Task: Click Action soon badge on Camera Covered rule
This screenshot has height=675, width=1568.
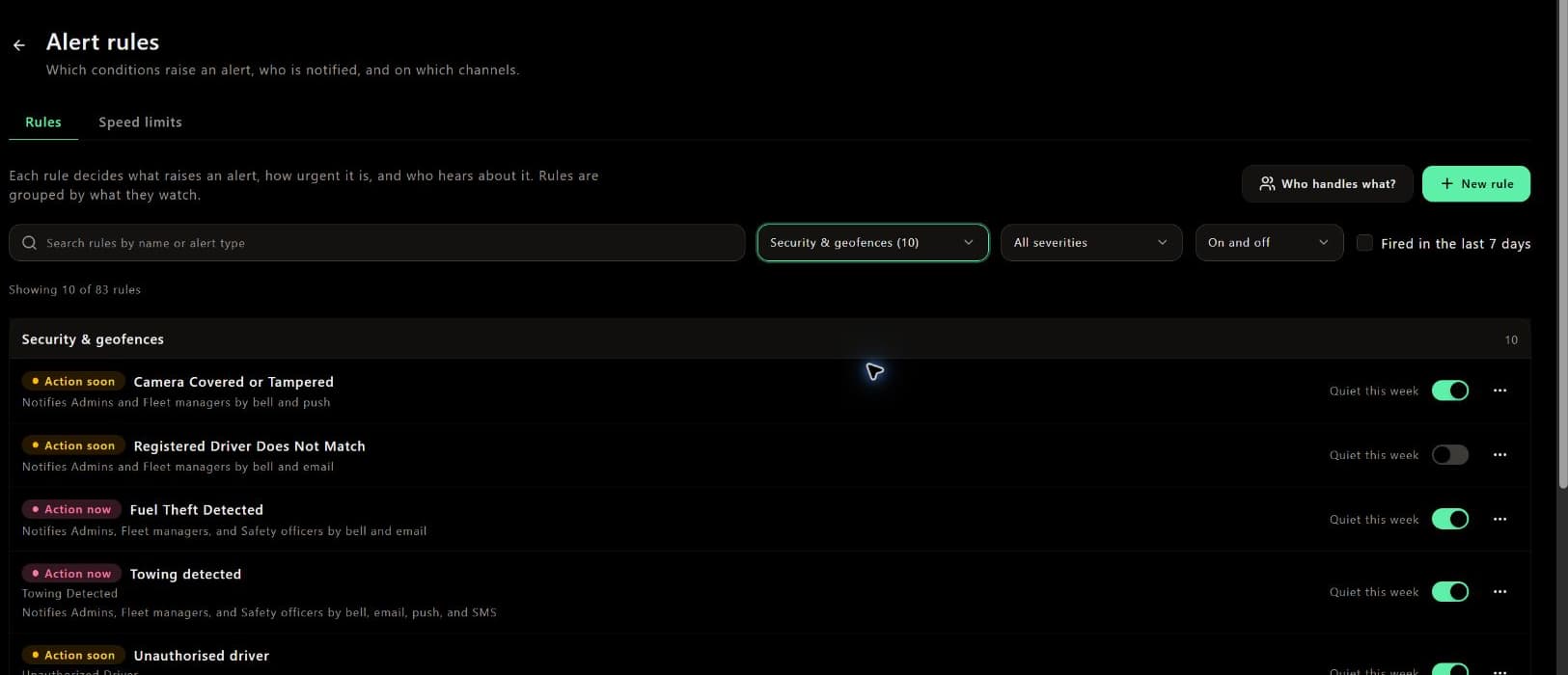Action: click(x=73, y=382)
